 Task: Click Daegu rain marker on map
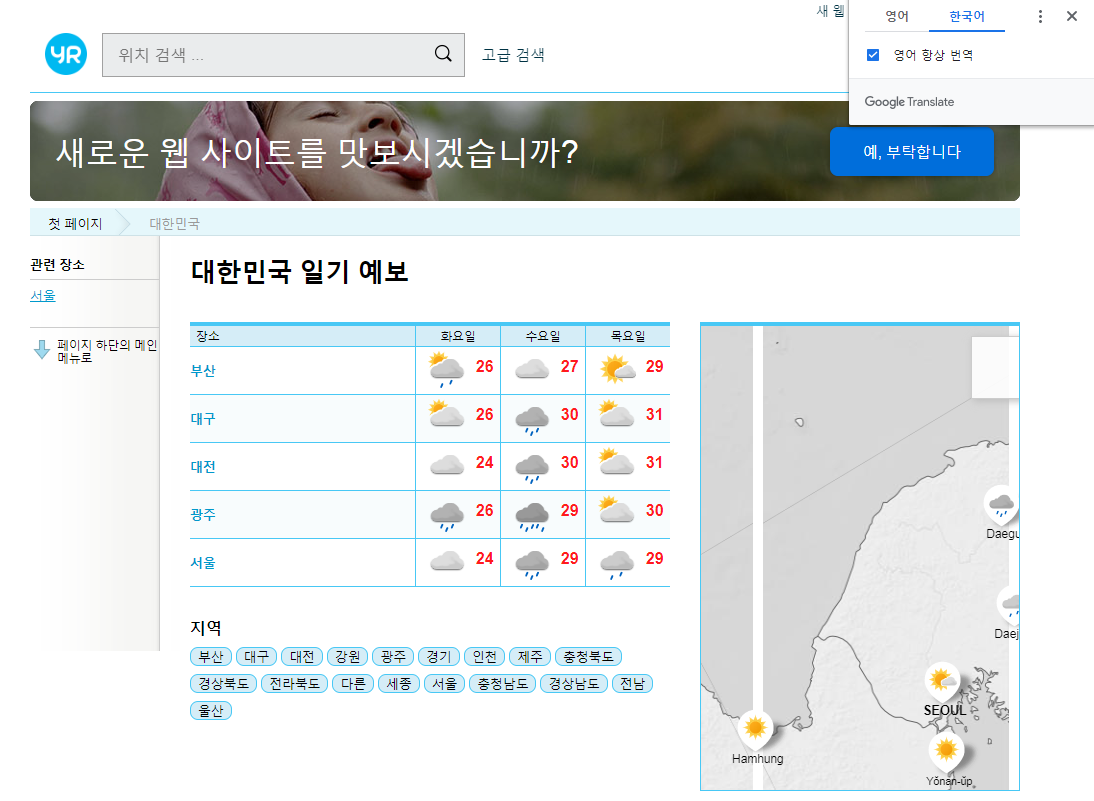[x=1001, y=505]
